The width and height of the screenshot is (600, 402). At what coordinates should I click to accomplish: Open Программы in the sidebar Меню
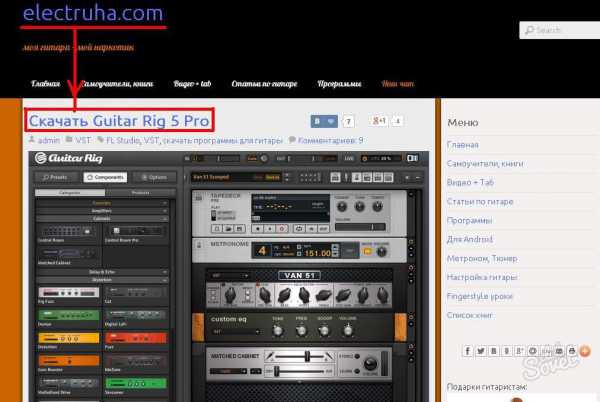470,220
